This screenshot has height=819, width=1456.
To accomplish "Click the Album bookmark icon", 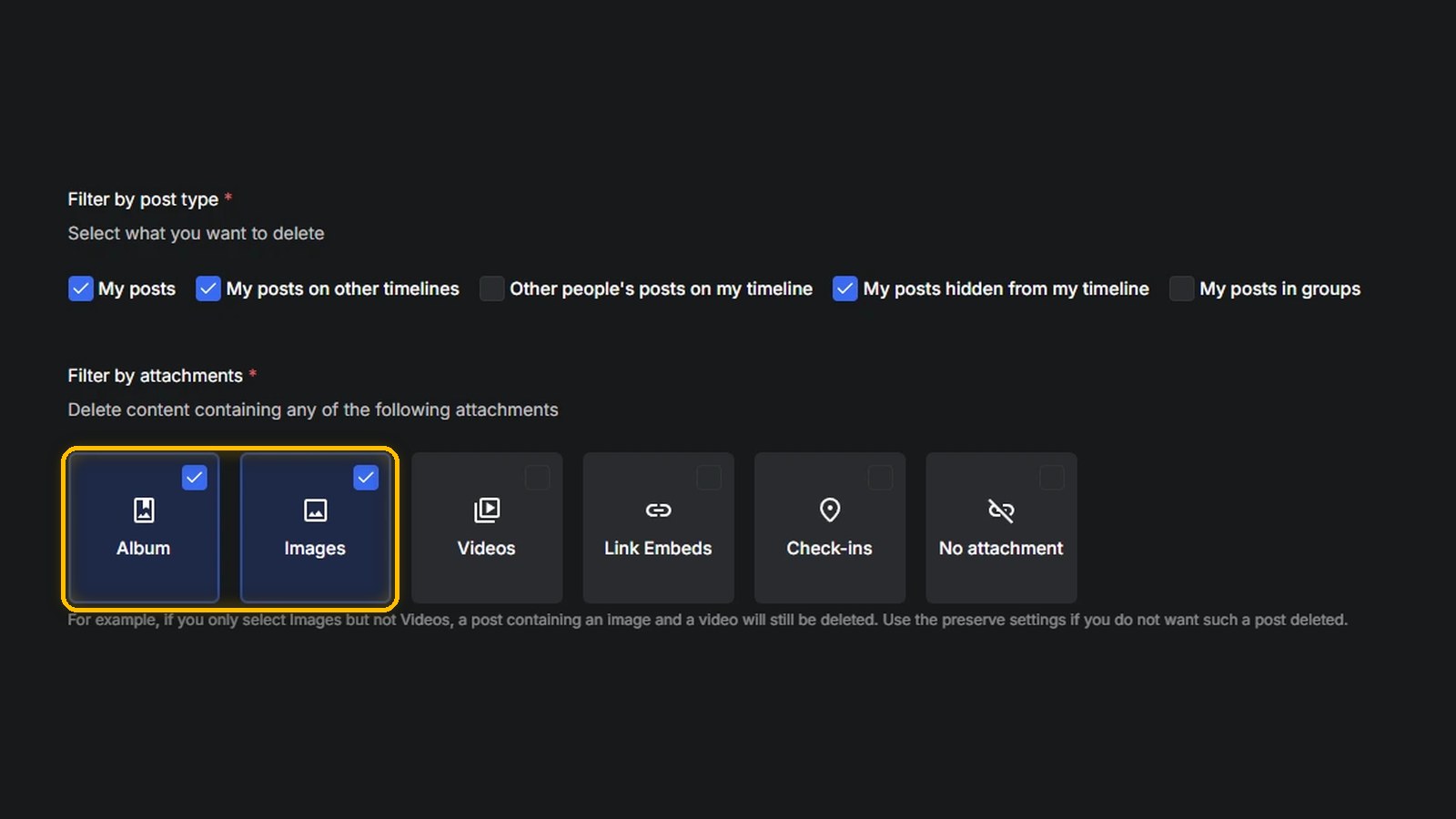I will (x=144, y=511).
